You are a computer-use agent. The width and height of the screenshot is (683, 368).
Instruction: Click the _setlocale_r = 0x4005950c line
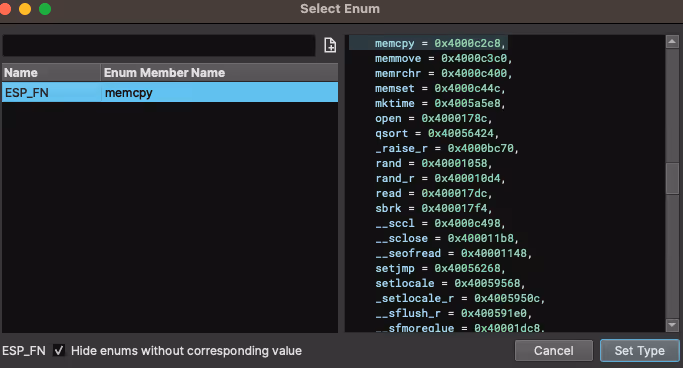460,298
